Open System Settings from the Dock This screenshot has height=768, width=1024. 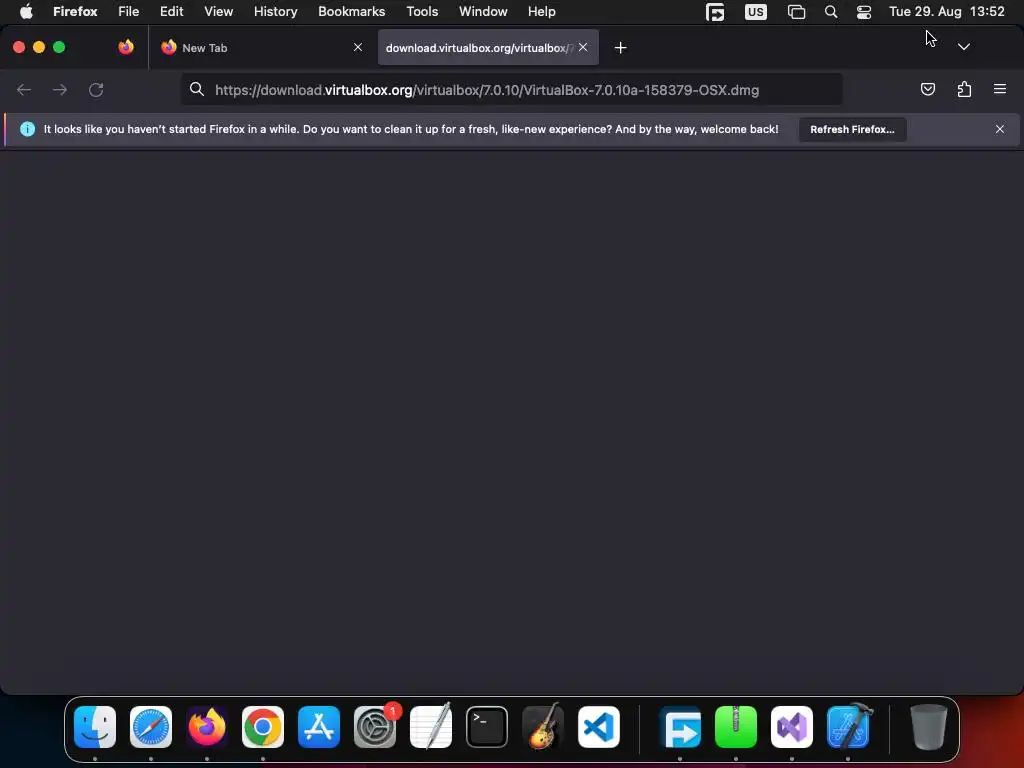[x=375, y=727]
